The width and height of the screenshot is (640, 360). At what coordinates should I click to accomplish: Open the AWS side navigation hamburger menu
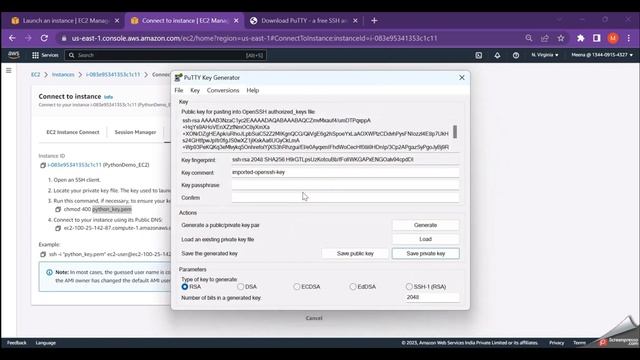[9, 71]
